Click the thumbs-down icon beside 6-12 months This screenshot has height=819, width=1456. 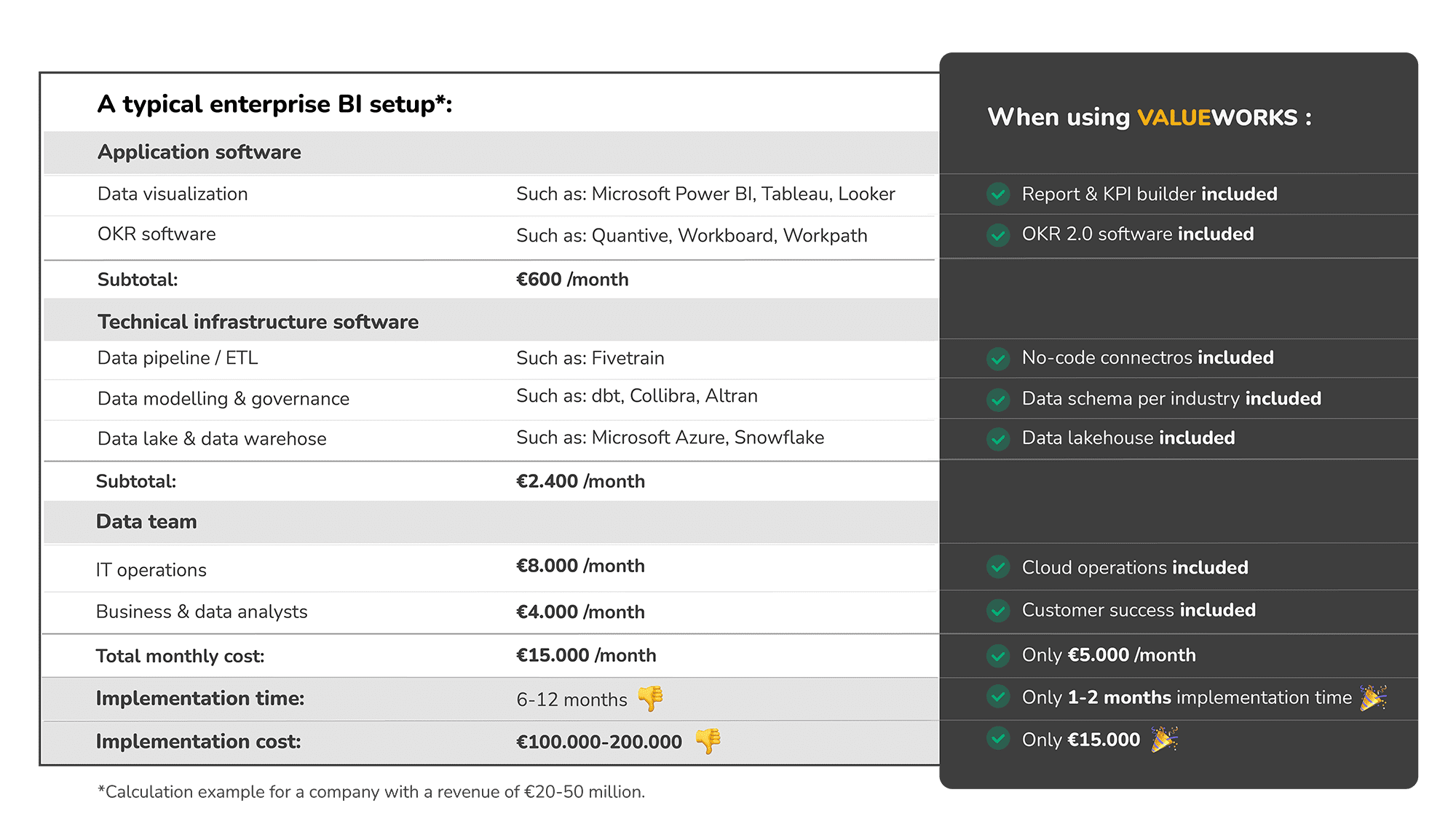[x=650, y=699]
